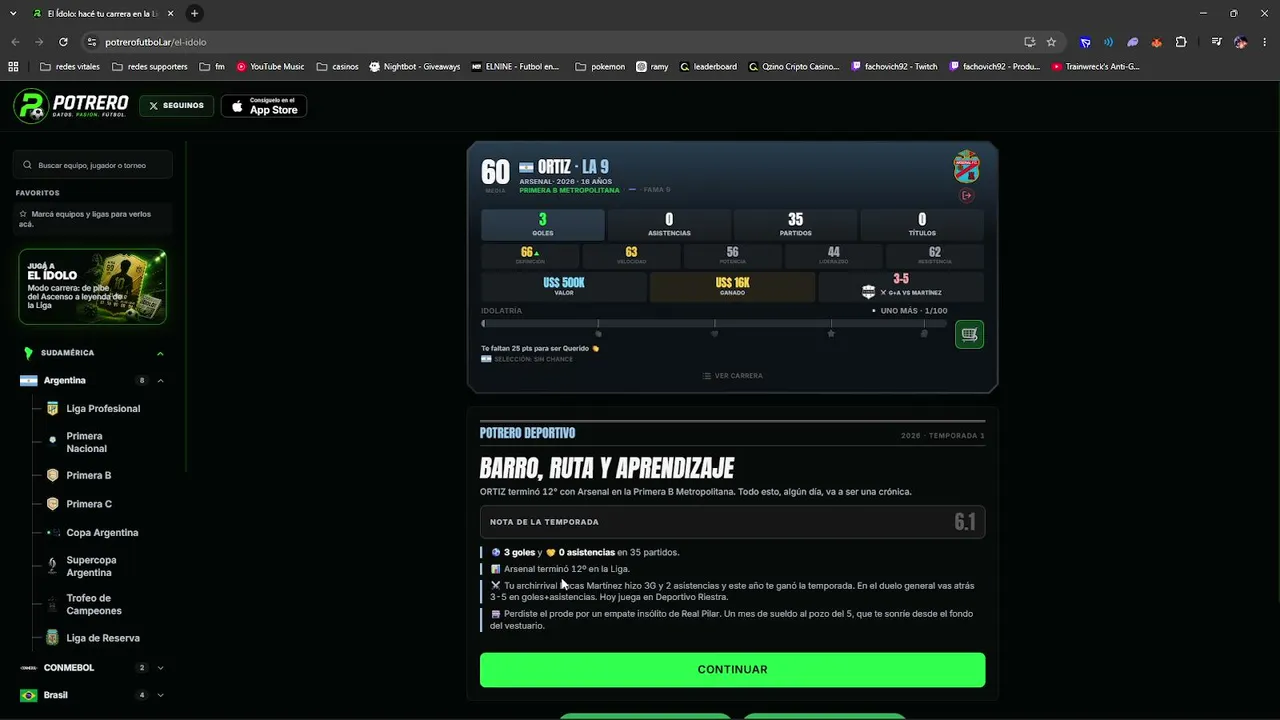Click the install app icon in the address bar
Viewport: 1280px width, 720px height.
tap(1029, 42)
